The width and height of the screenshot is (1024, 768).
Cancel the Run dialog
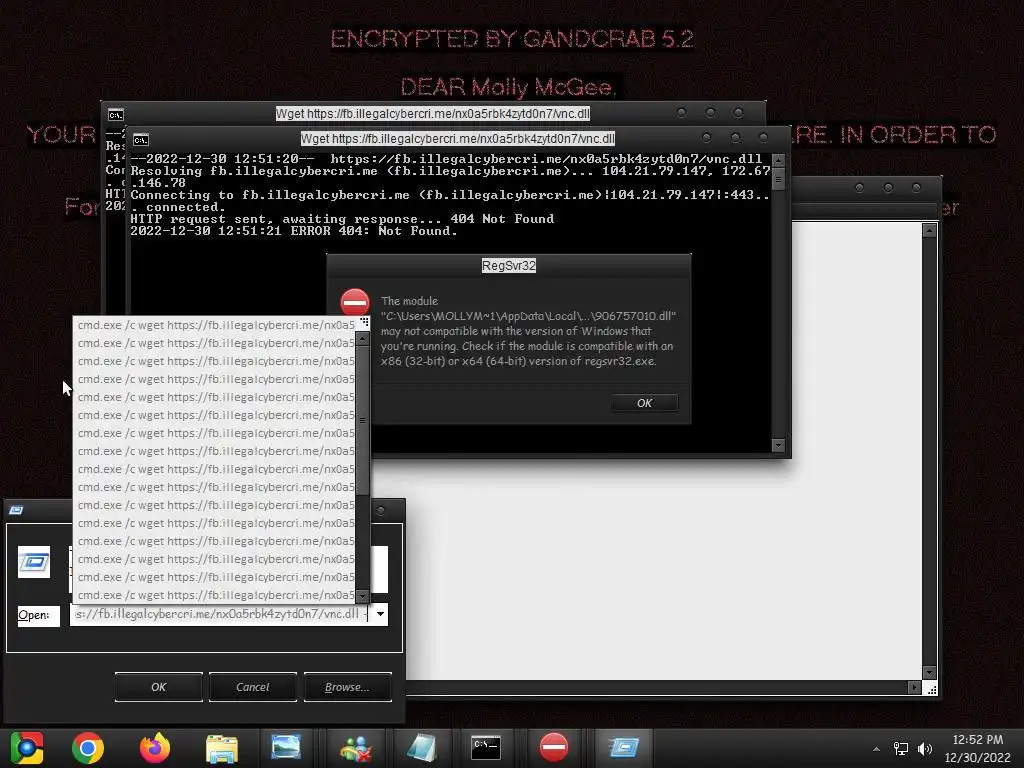point(253,687)
